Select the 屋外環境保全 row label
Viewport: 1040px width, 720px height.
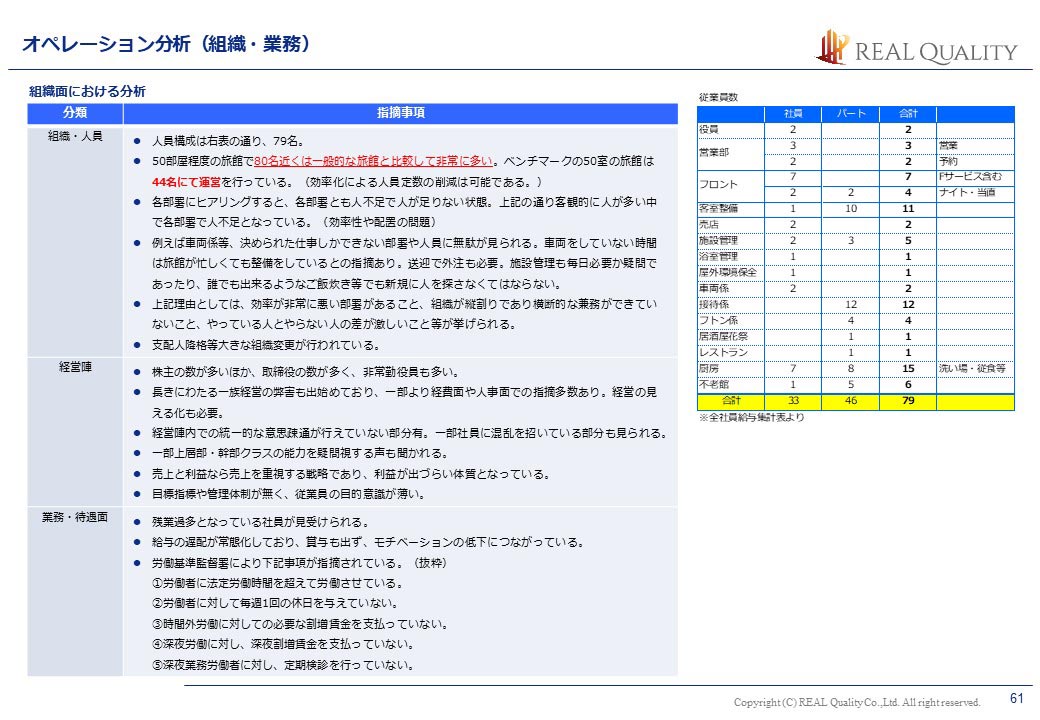click(728, 272)
